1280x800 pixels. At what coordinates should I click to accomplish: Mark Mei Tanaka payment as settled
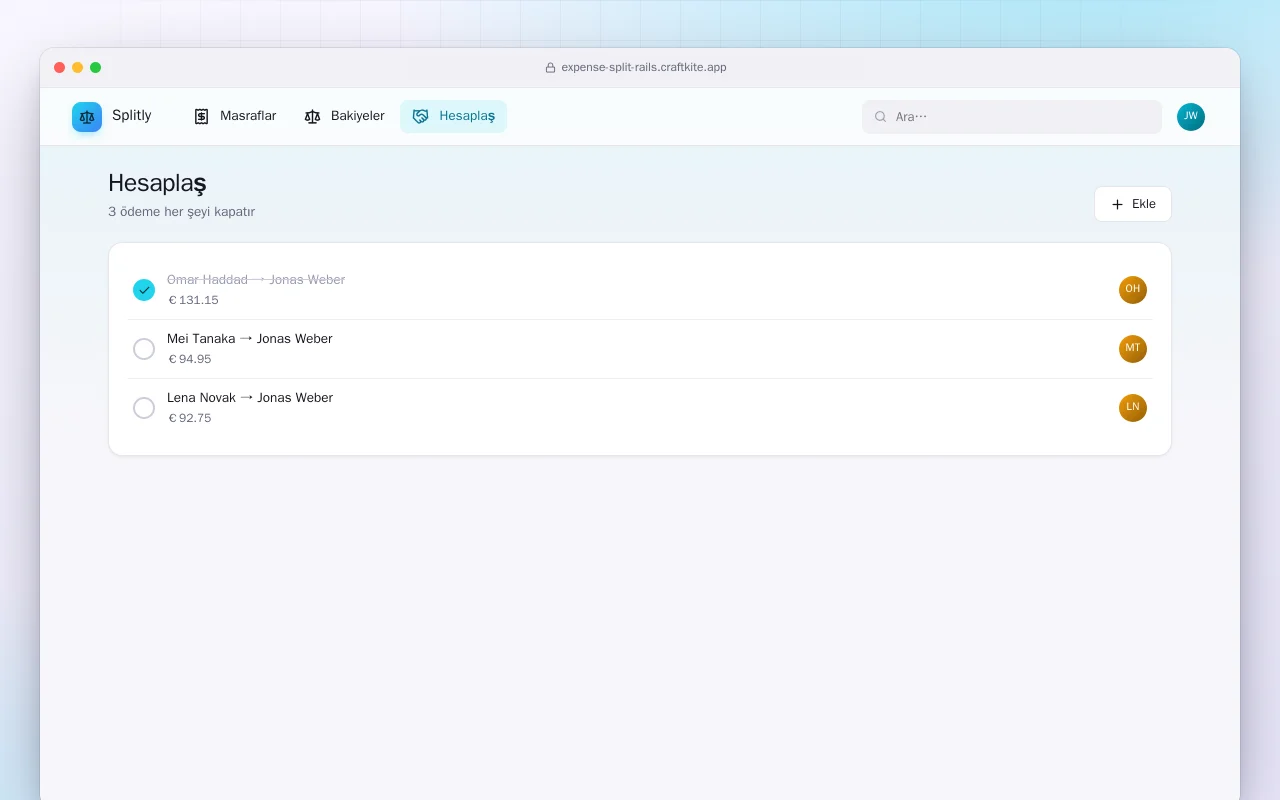coord(144,349)
